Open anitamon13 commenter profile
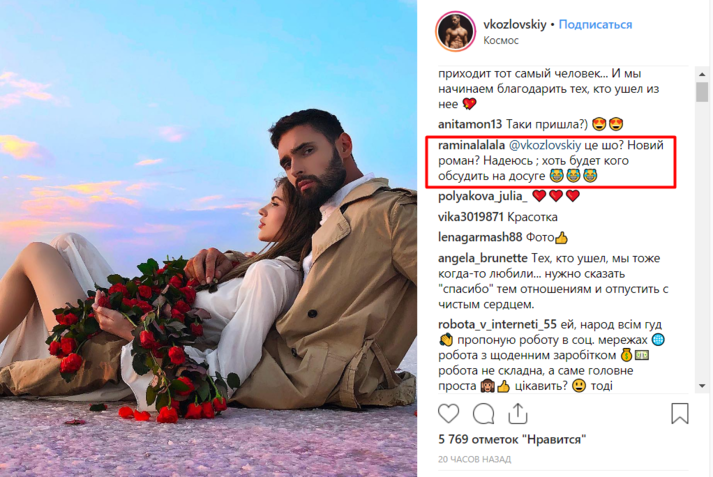The image size is (713, 477). (470, 124)
